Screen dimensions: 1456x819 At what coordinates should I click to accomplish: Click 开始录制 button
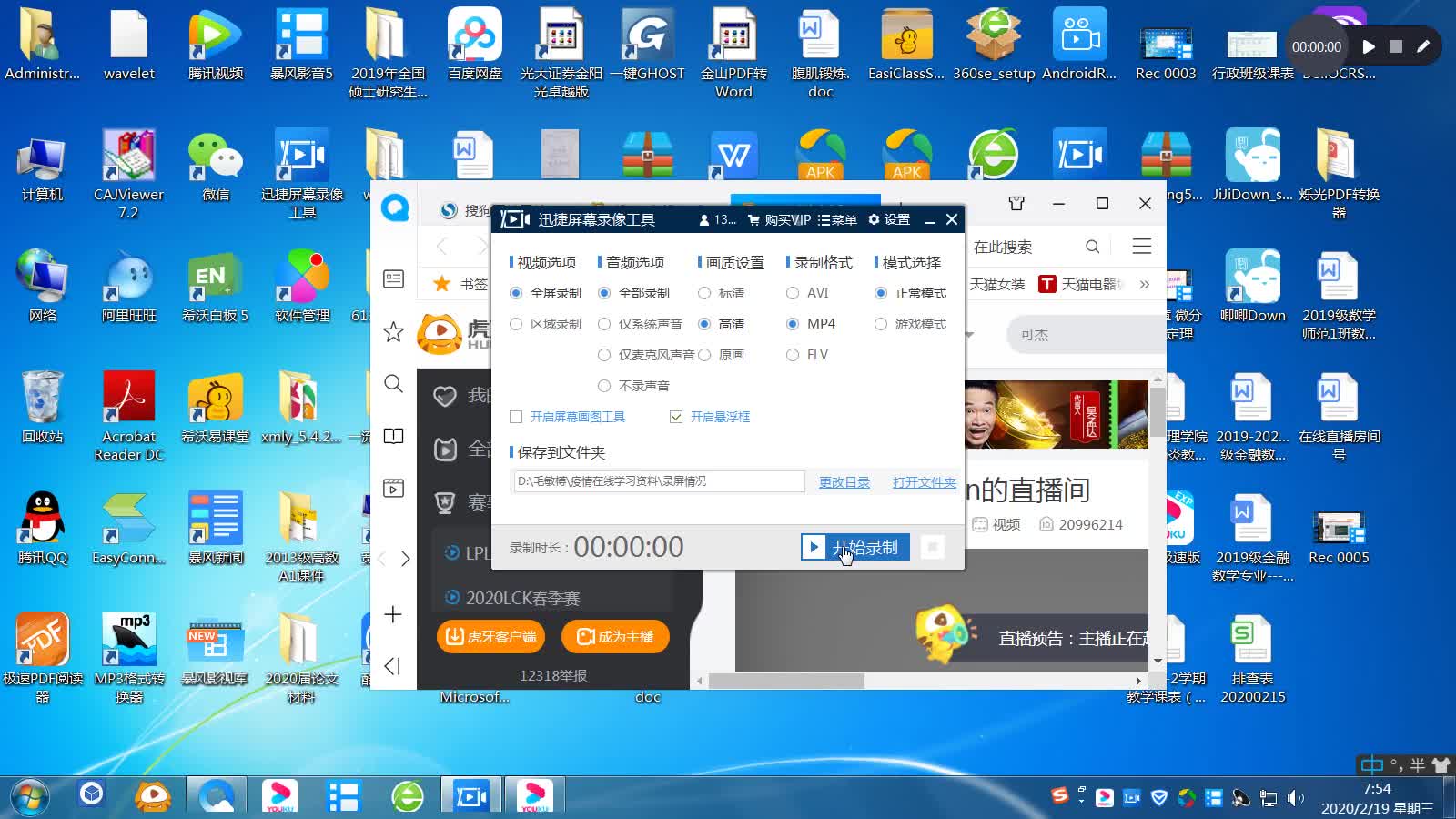pyautogui.click(x=854, y=547)
